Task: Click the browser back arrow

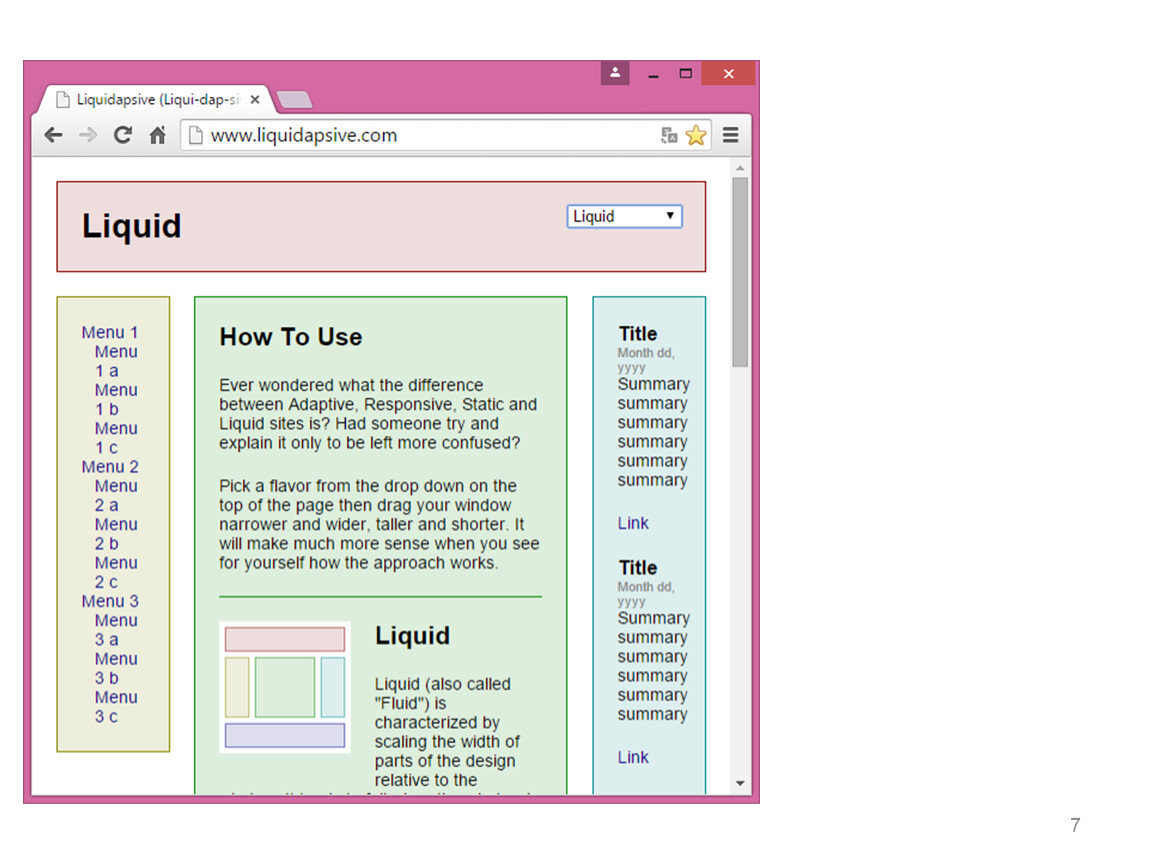Action: click(x=53, y=135)
